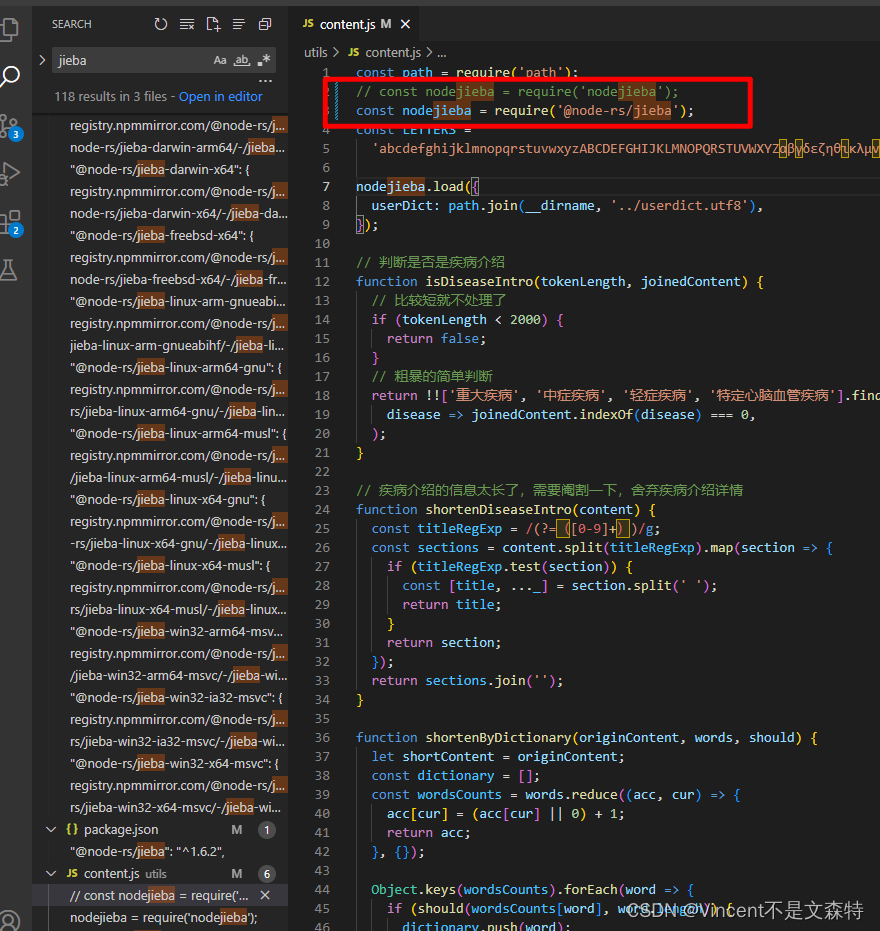The height and width of the screenshot is (931, 880).
Task: Open result "@node-rs/jieba-win32-arm64-msv...
Action: (176, 631)
